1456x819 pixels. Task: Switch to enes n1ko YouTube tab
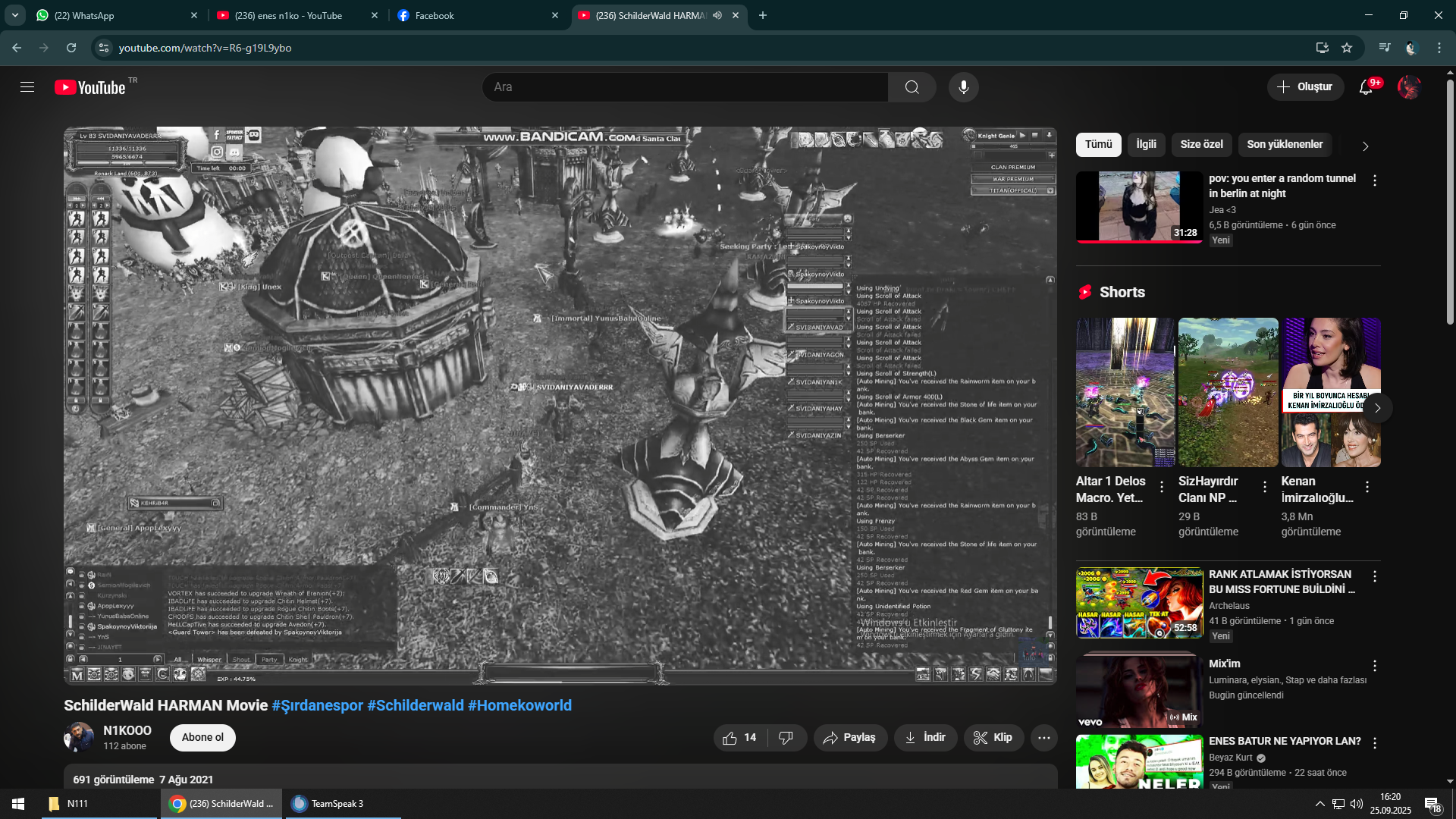point(298,15)
